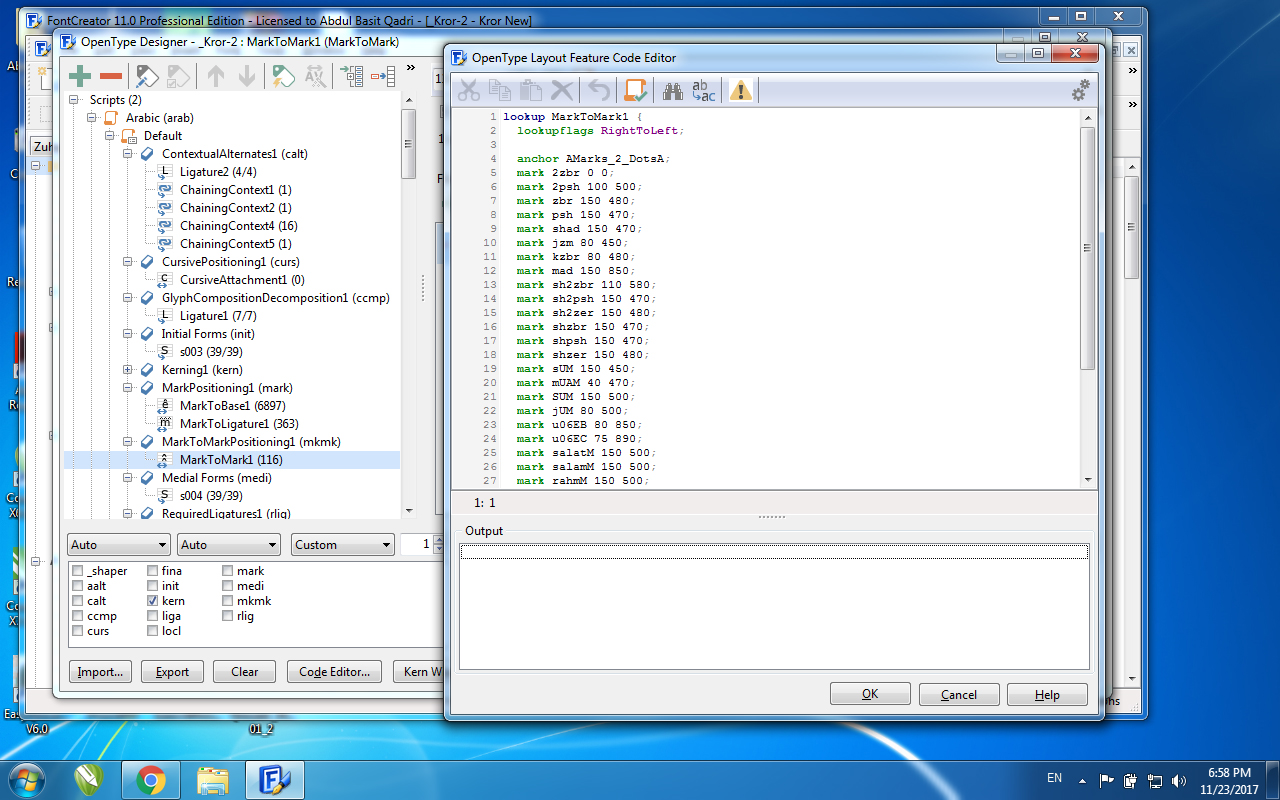Enable the aalt feature checkbox
Viewport: 1280px width, 800px height.
click(x=78, y=586)
